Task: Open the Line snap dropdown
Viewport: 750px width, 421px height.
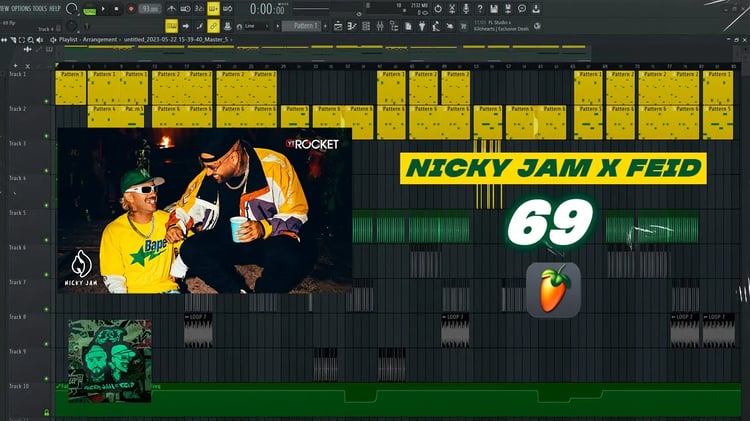Action: click(252, 26)
